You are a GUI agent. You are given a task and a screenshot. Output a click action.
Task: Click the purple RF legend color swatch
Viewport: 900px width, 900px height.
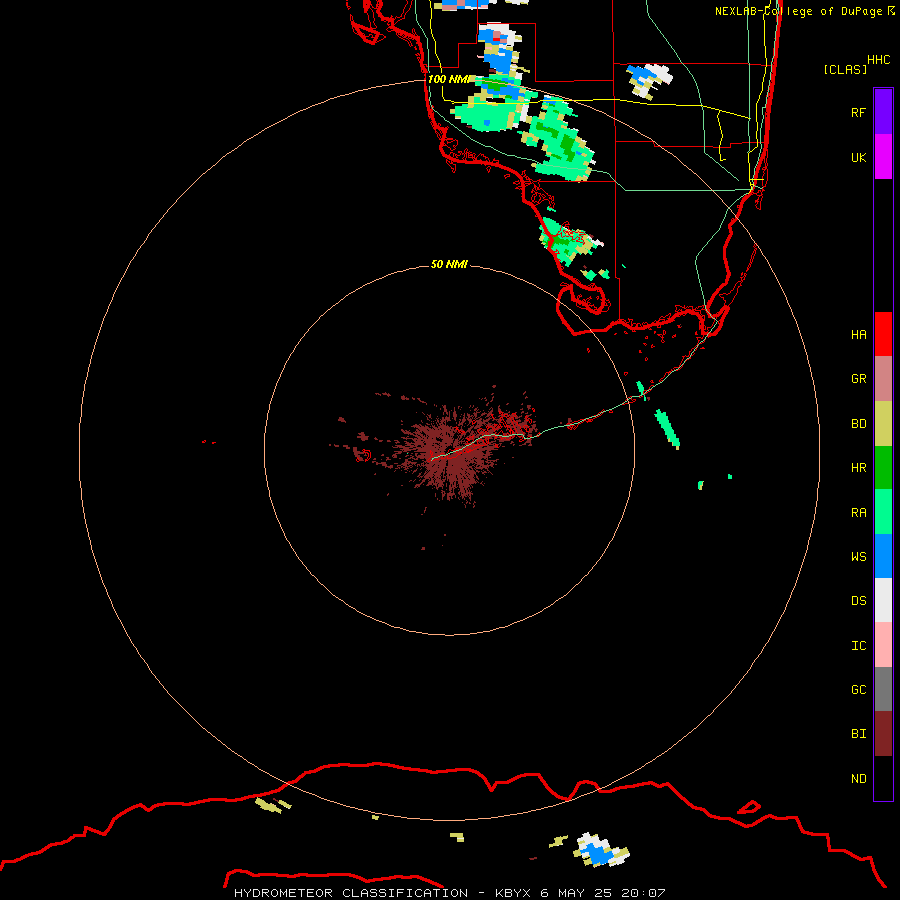coord(883,112)
